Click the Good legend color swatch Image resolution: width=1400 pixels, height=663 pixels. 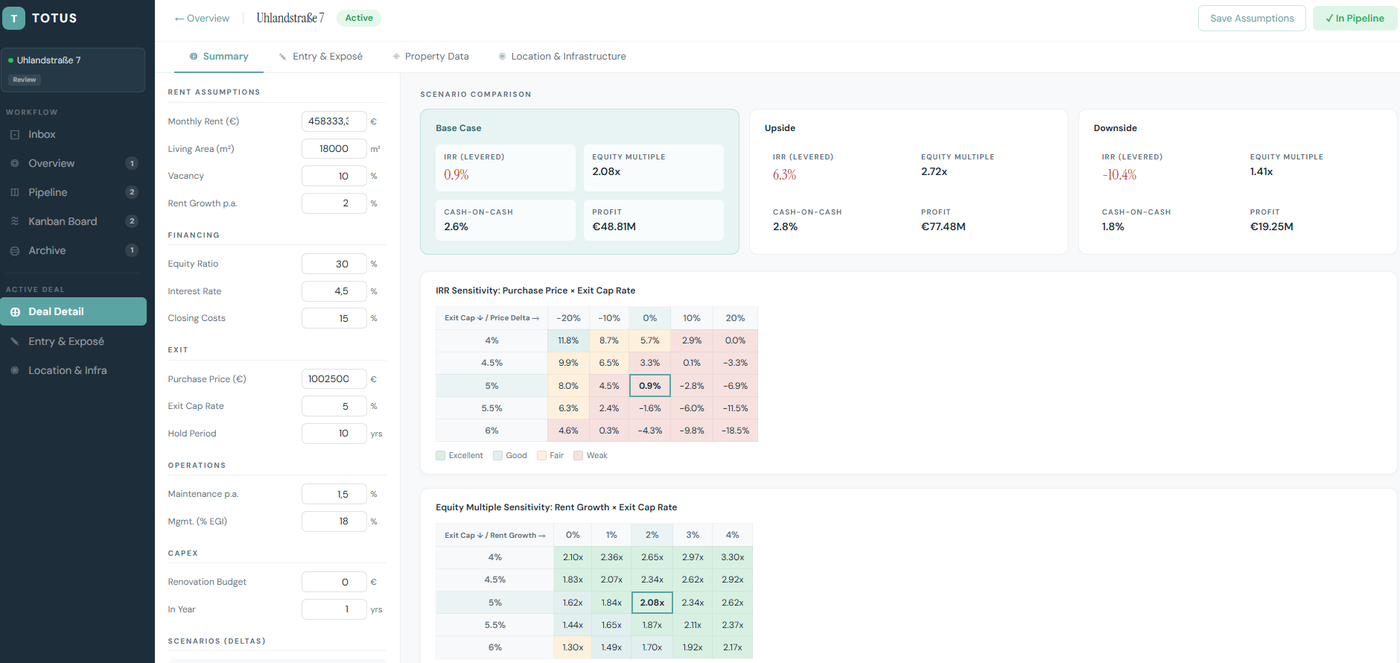pyautogui.click(x=497, y=455)
